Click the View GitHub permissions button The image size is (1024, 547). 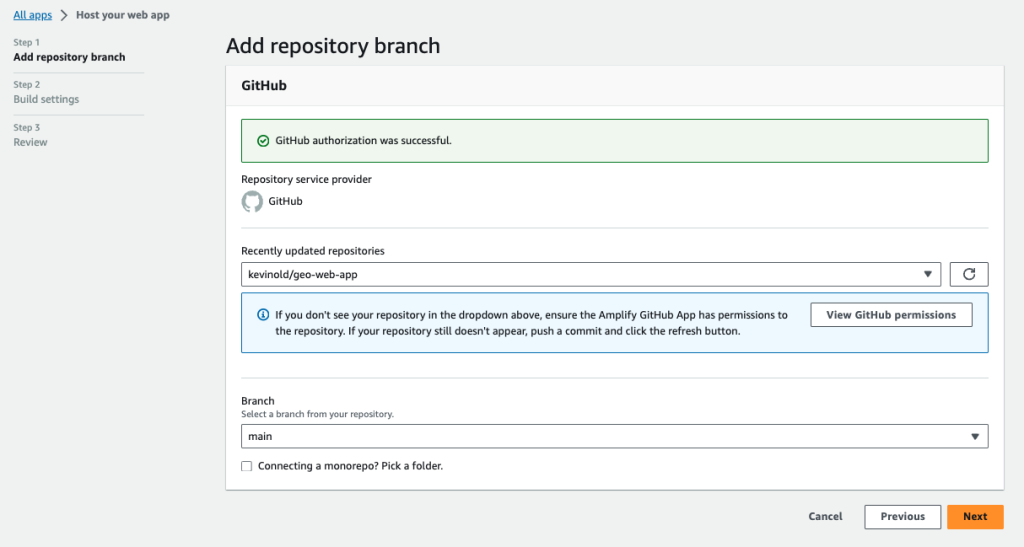click(x=891, y=315)
